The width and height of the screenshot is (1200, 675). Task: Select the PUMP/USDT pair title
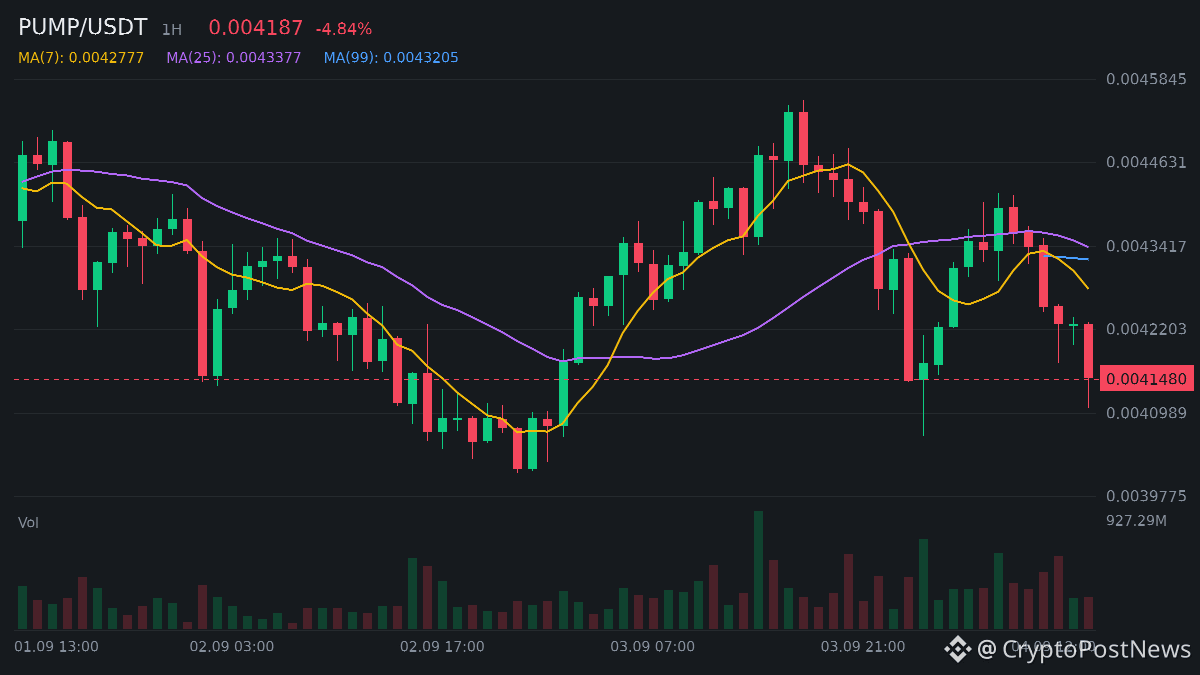pos(83,28)
